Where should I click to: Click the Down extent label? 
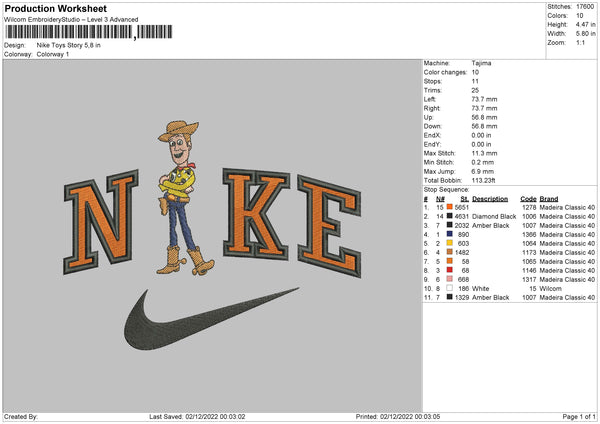(x=432, y=126)
